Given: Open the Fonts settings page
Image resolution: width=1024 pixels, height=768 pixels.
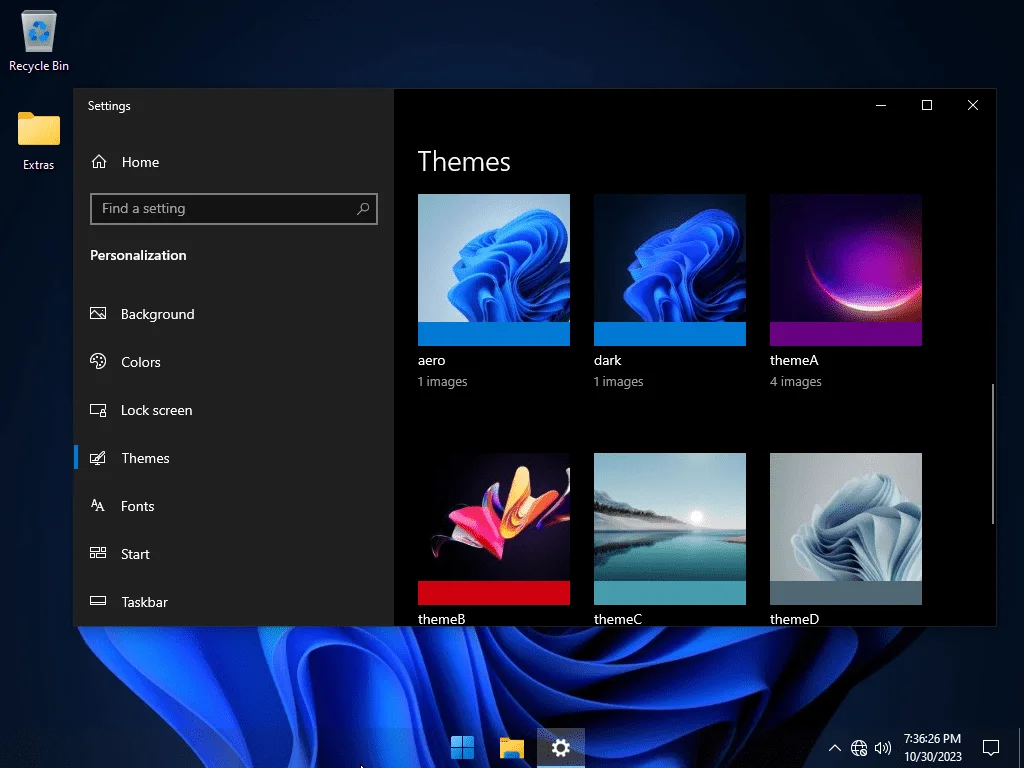Looking at the screenshot, I should [x=234, y=506].
